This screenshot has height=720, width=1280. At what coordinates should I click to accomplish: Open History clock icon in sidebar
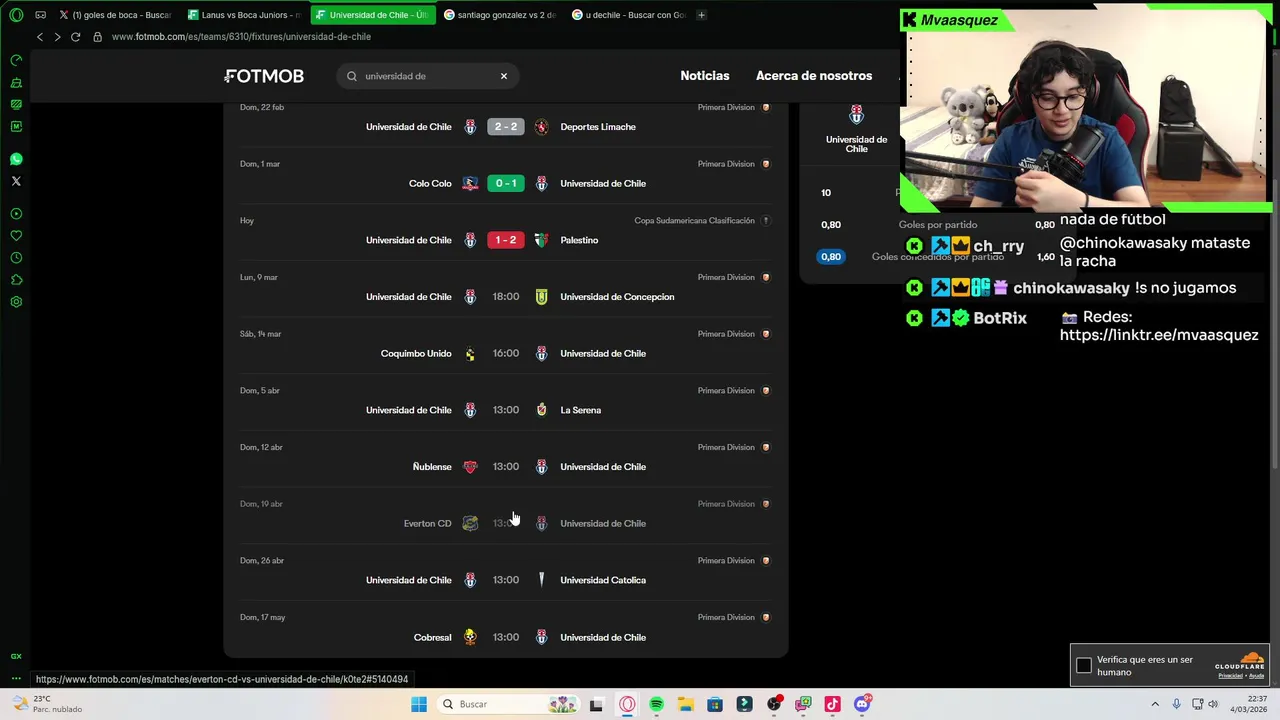(16, 258)
